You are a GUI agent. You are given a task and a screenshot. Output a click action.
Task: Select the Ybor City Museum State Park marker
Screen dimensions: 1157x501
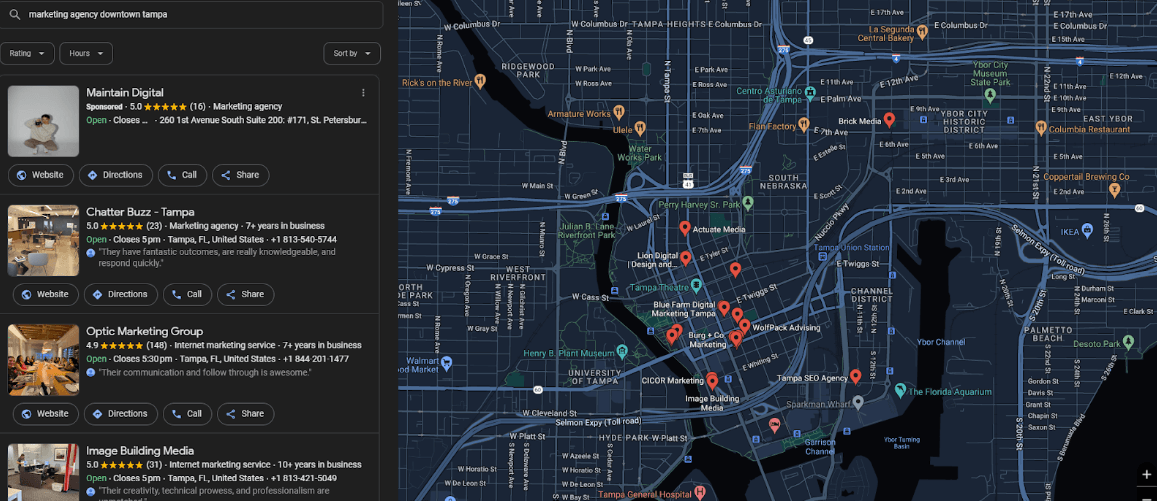pyautogui.click(x=990, y=94)
